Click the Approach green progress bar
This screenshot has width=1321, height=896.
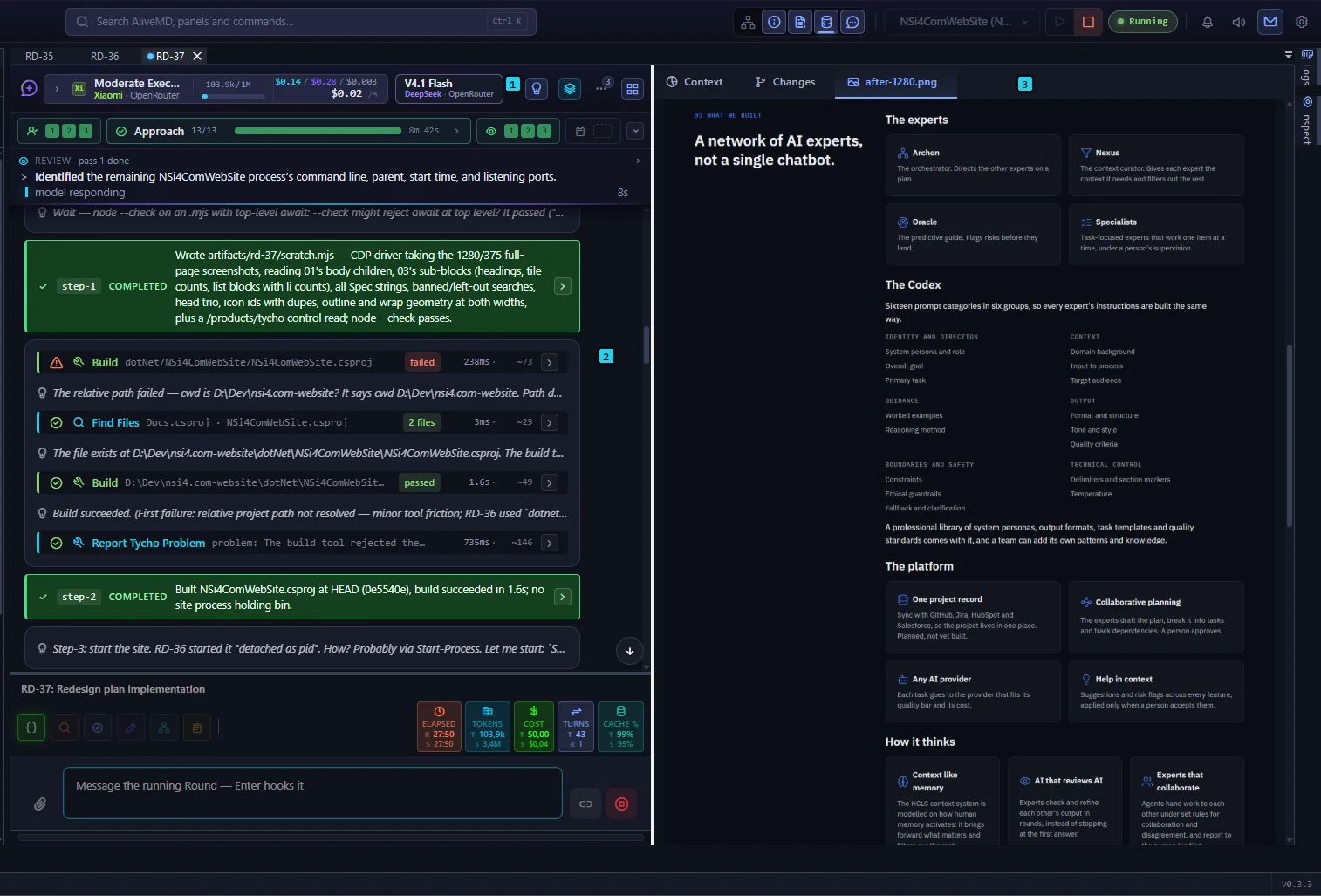pos(318,131)
